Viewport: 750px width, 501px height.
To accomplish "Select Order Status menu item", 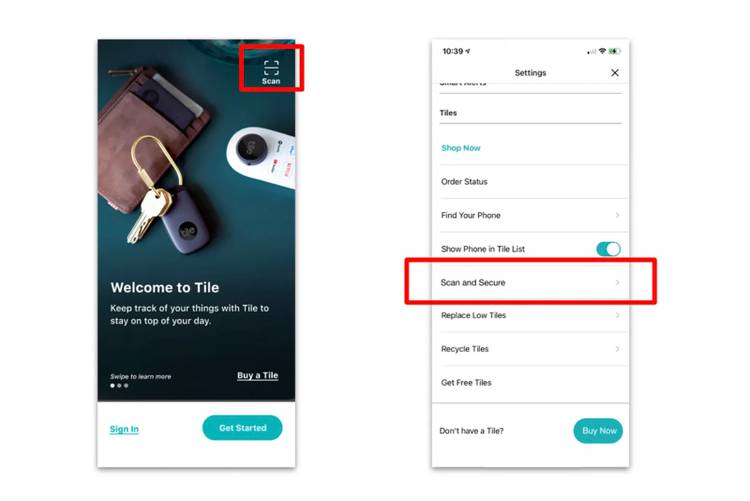I will pyautogui.click(x=530, y=182).
